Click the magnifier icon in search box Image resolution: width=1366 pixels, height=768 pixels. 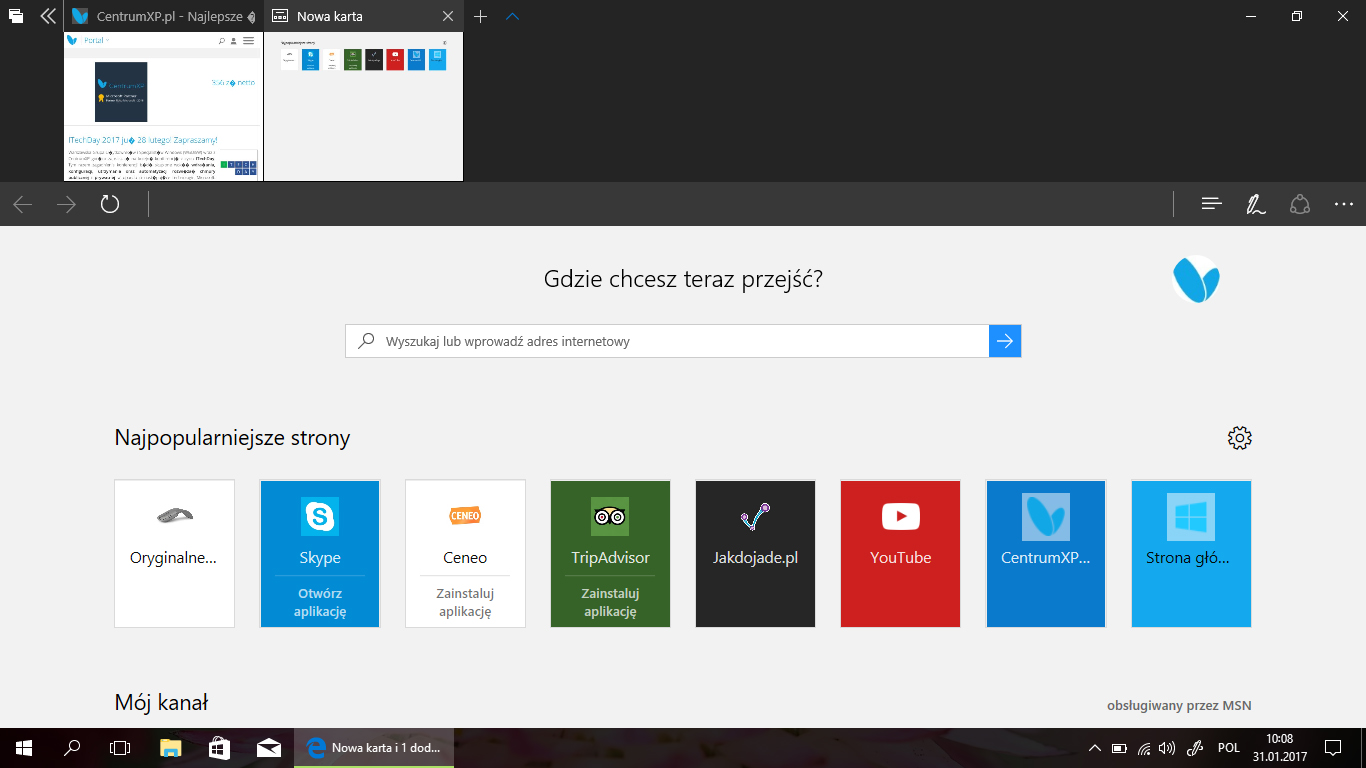click(367, 341)
